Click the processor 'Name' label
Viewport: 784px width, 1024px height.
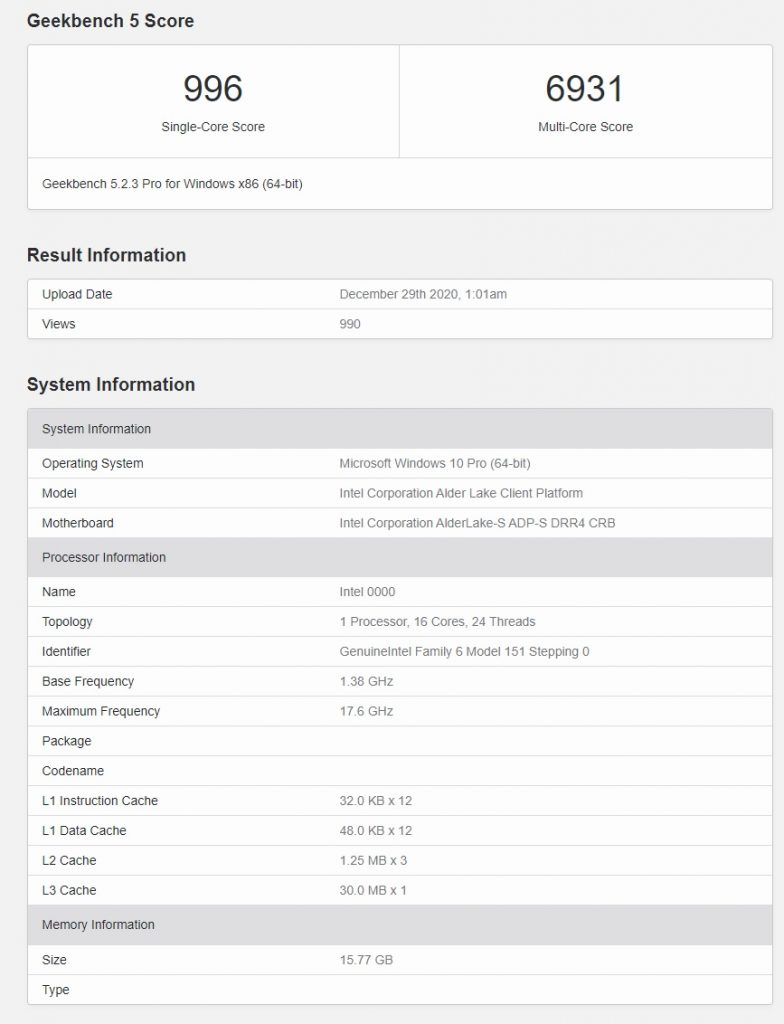tap(59, 592)
